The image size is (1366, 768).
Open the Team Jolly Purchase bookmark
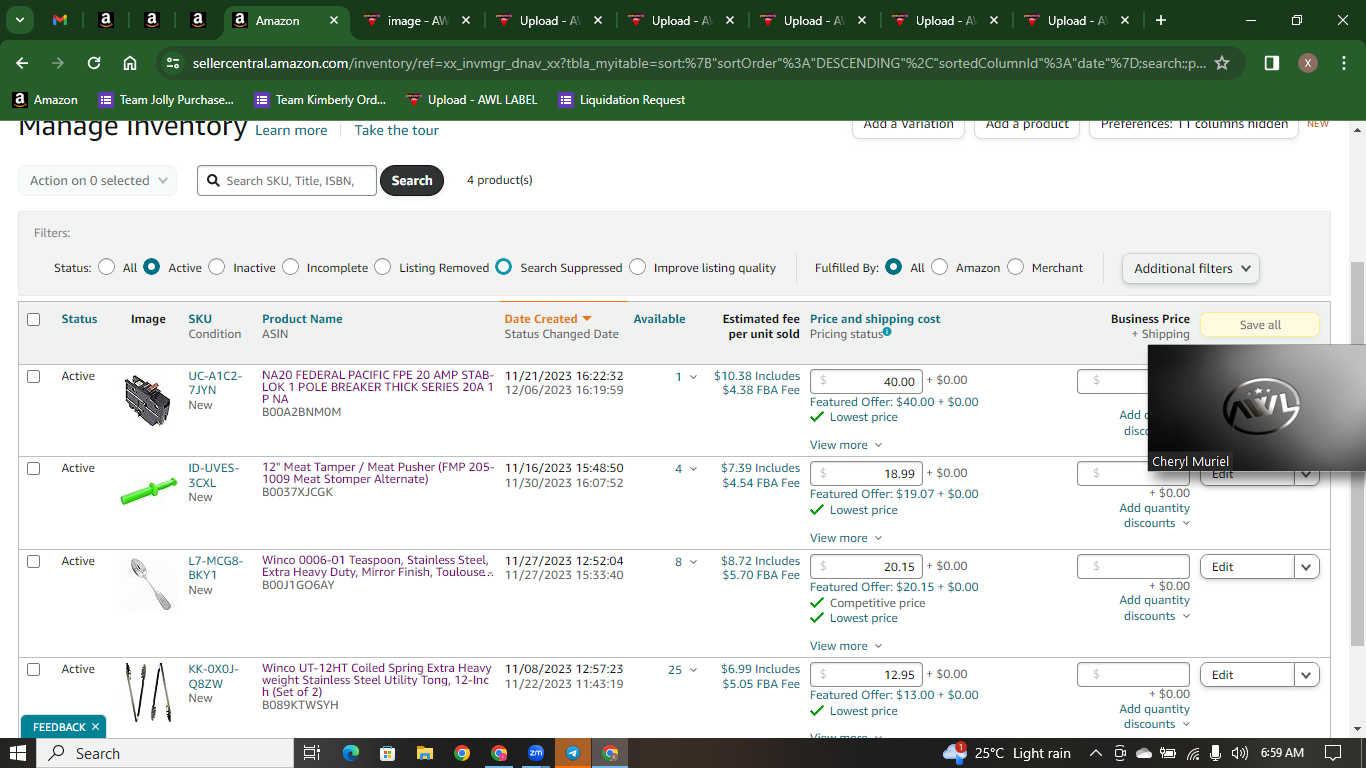[x=166, y=100]
